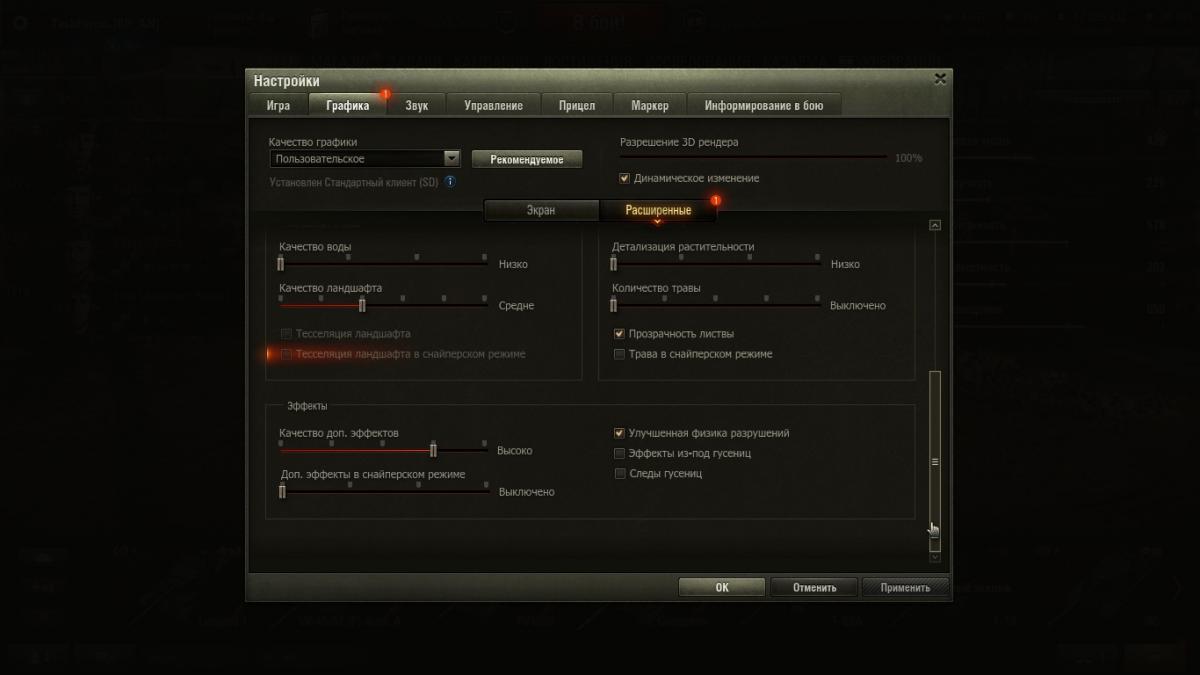This screenshot has width=1200, height=675.
Task: Adjust the Разрешение 3D рендера slider
Action: (x=753, y=158)
